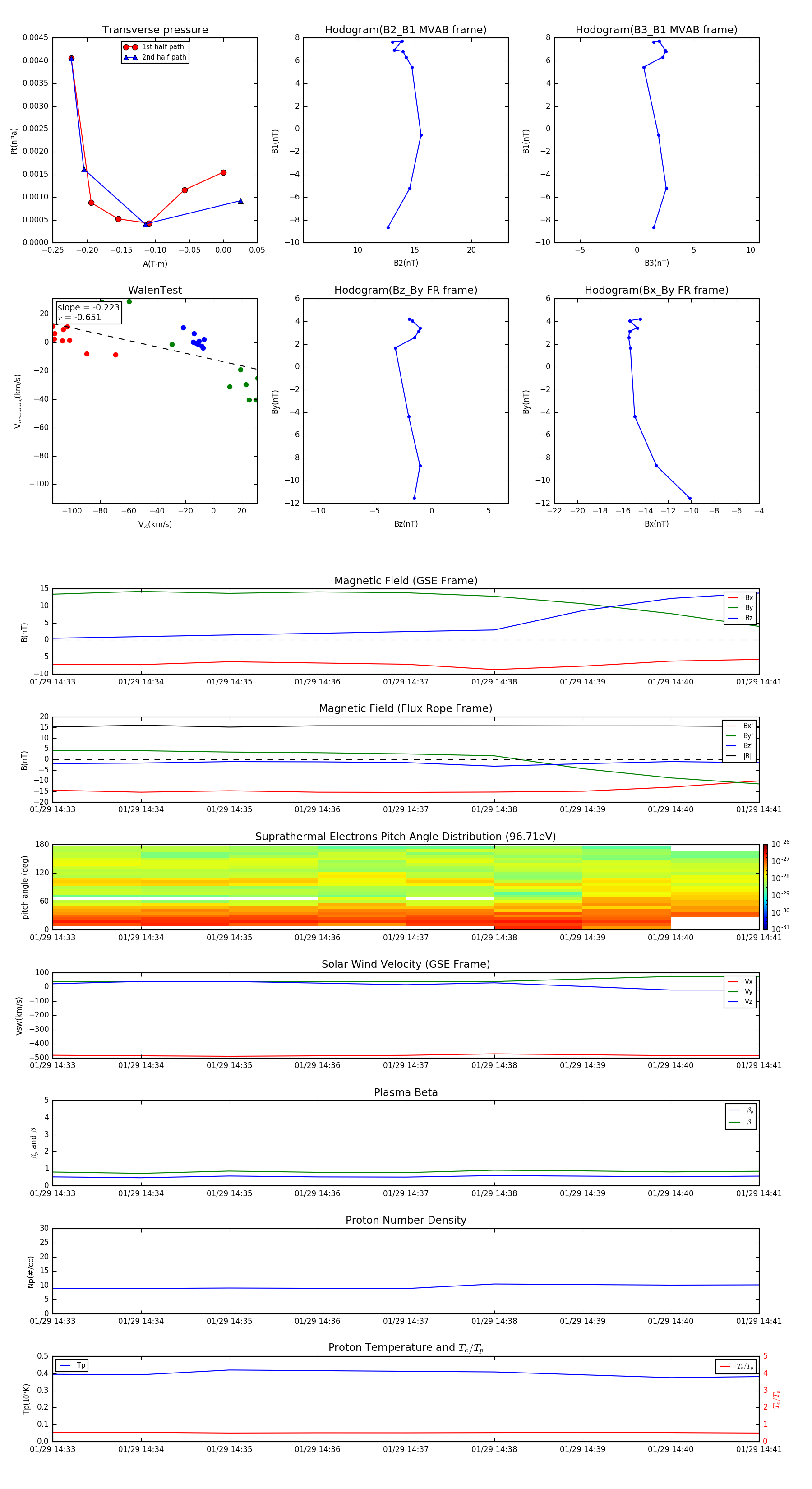The image size is (812, 1489).
Task: Click the "Np(#/cc)" y-axis label
Action: [x=31, y=1271]
